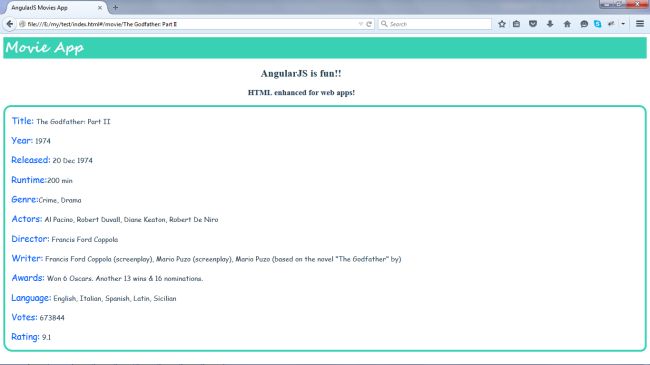The height and width of the screenshot is (365, 650).
Task: Open a new tab with the plus button
Action: [x=115, y=7]
